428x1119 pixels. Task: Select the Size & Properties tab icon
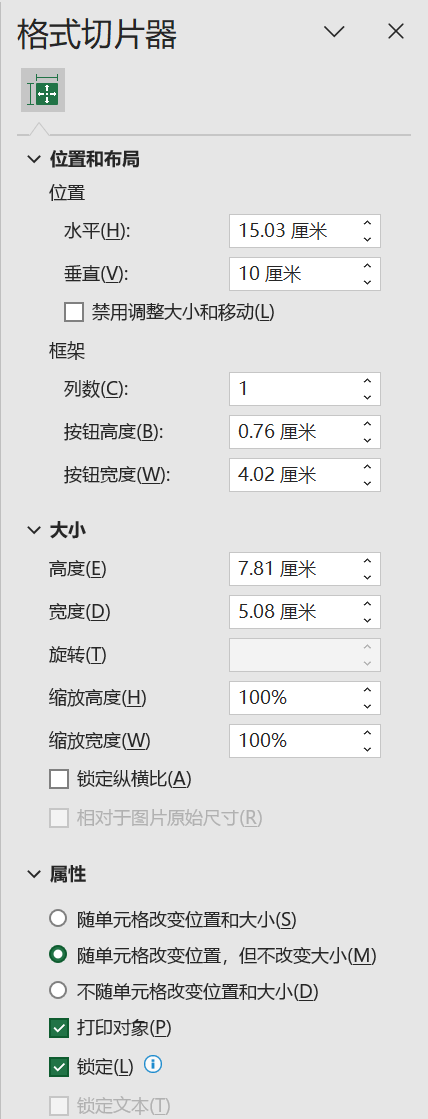click(x=43, y=90)
